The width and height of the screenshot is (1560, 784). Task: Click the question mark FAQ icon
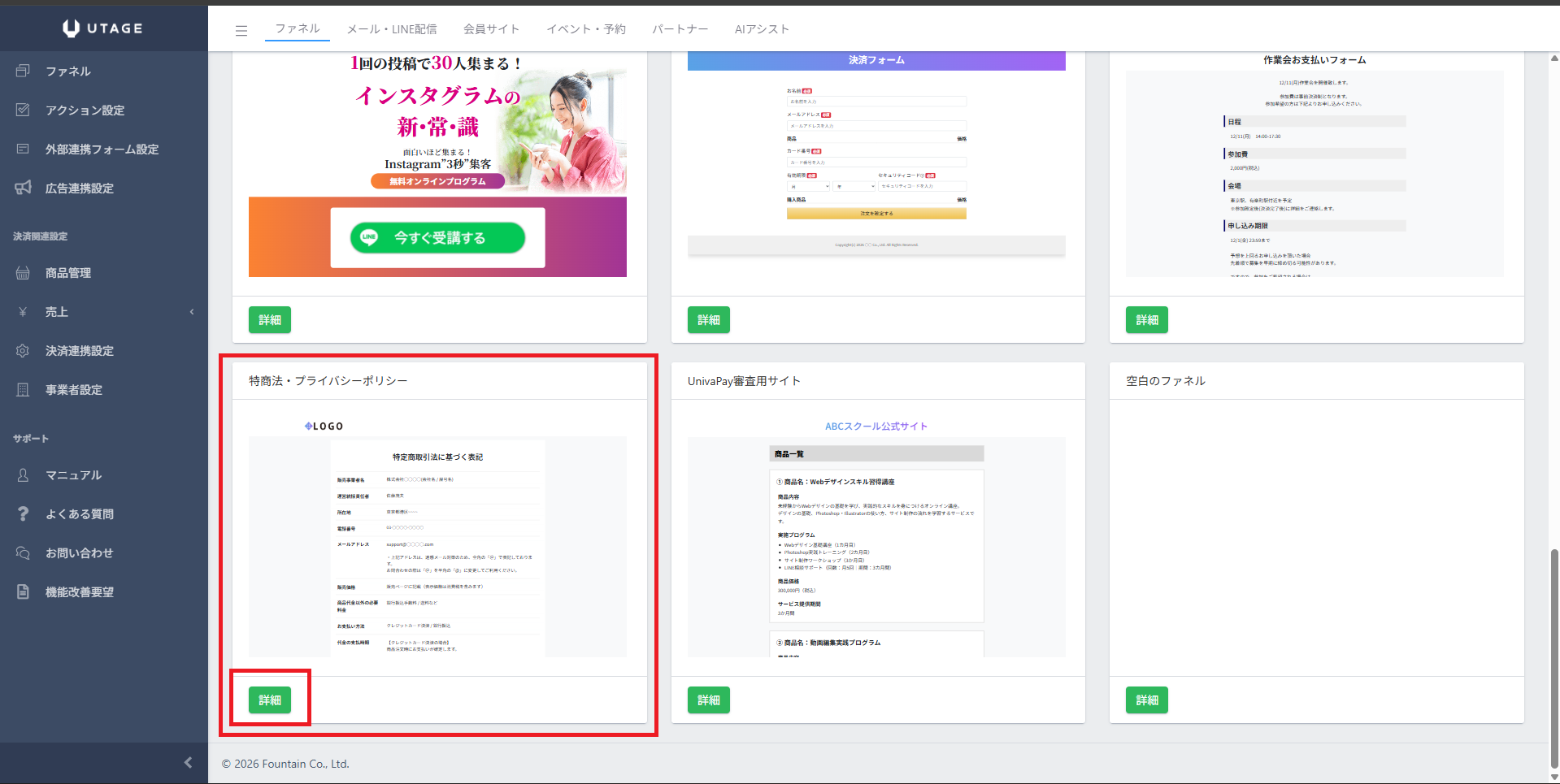click(23, 513)
